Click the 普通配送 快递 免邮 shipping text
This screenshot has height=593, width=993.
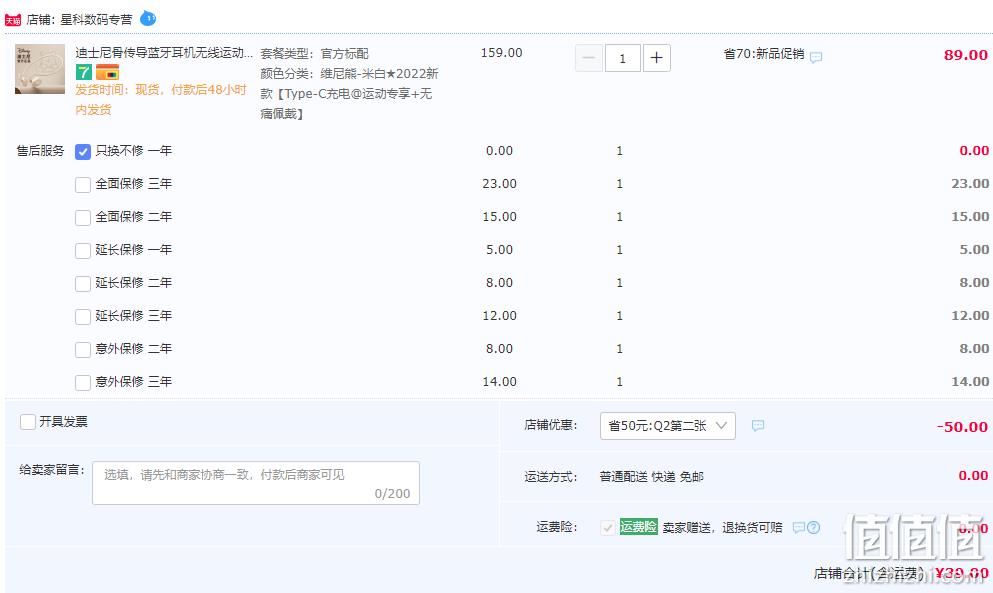pos(652,476)
